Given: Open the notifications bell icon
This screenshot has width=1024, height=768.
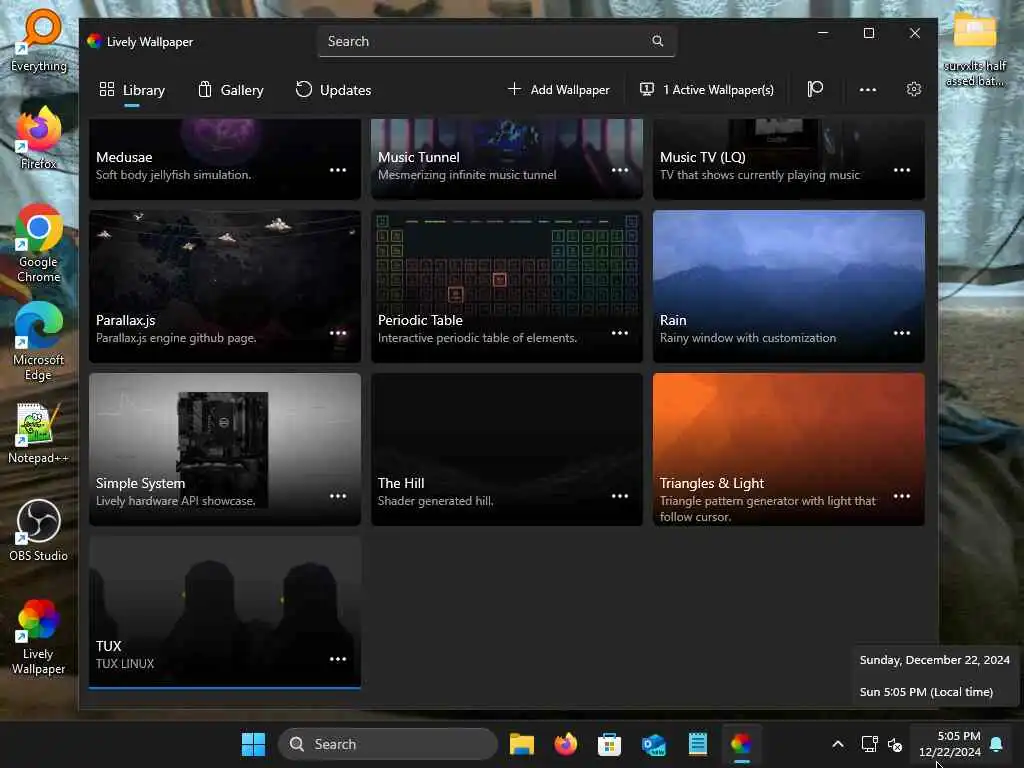Looking at the screenshot, I should [997, 744].
